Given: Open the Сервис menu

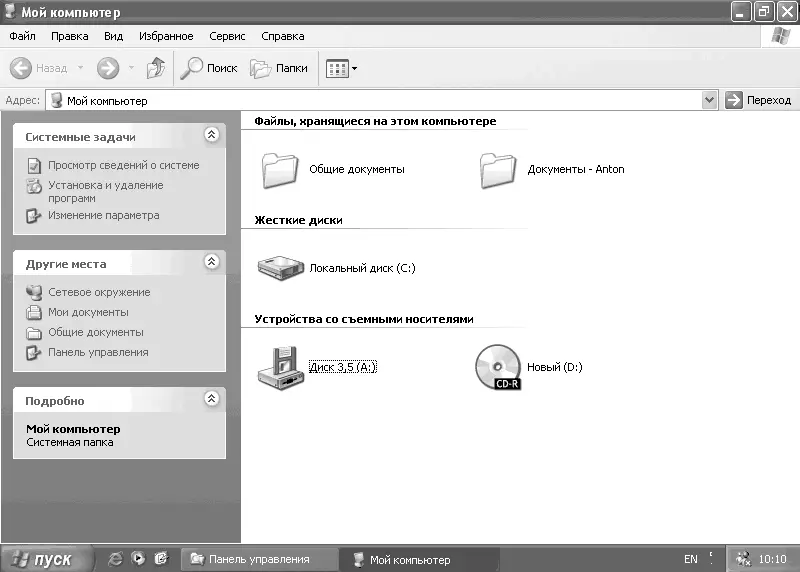Looking at the screenshot, I should [227, 36].
